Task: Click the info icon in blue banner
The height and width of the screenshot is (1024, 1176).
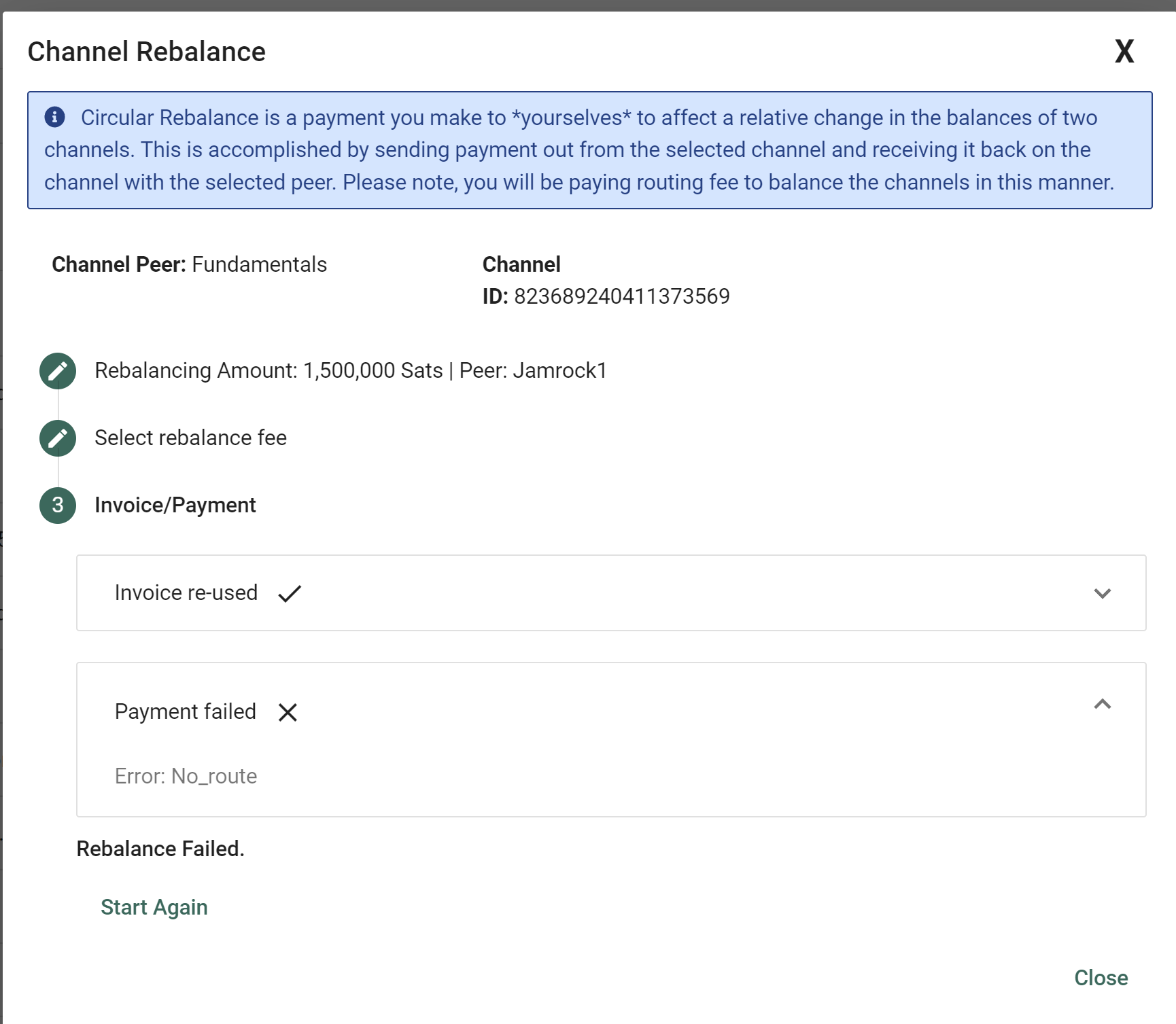Action: pyautogui.click(x=55, y=117)
